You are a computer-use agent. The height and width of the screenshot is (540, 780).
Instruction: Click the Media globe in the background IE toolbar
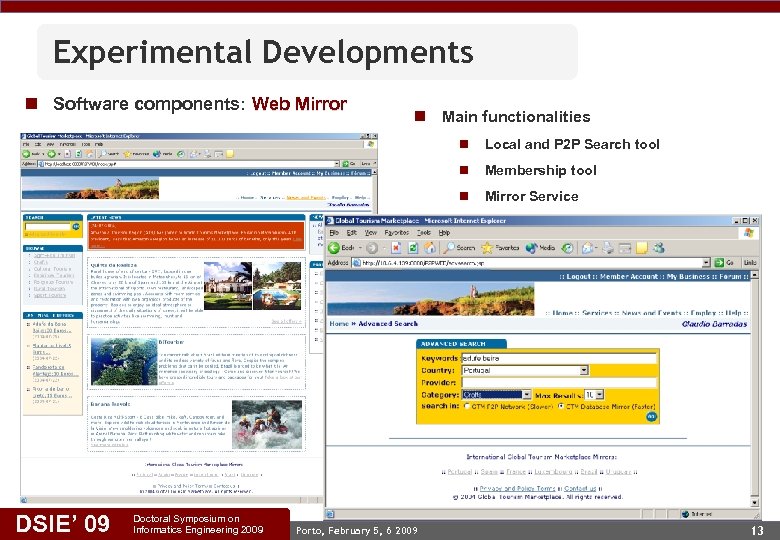(x=157, y=154)
